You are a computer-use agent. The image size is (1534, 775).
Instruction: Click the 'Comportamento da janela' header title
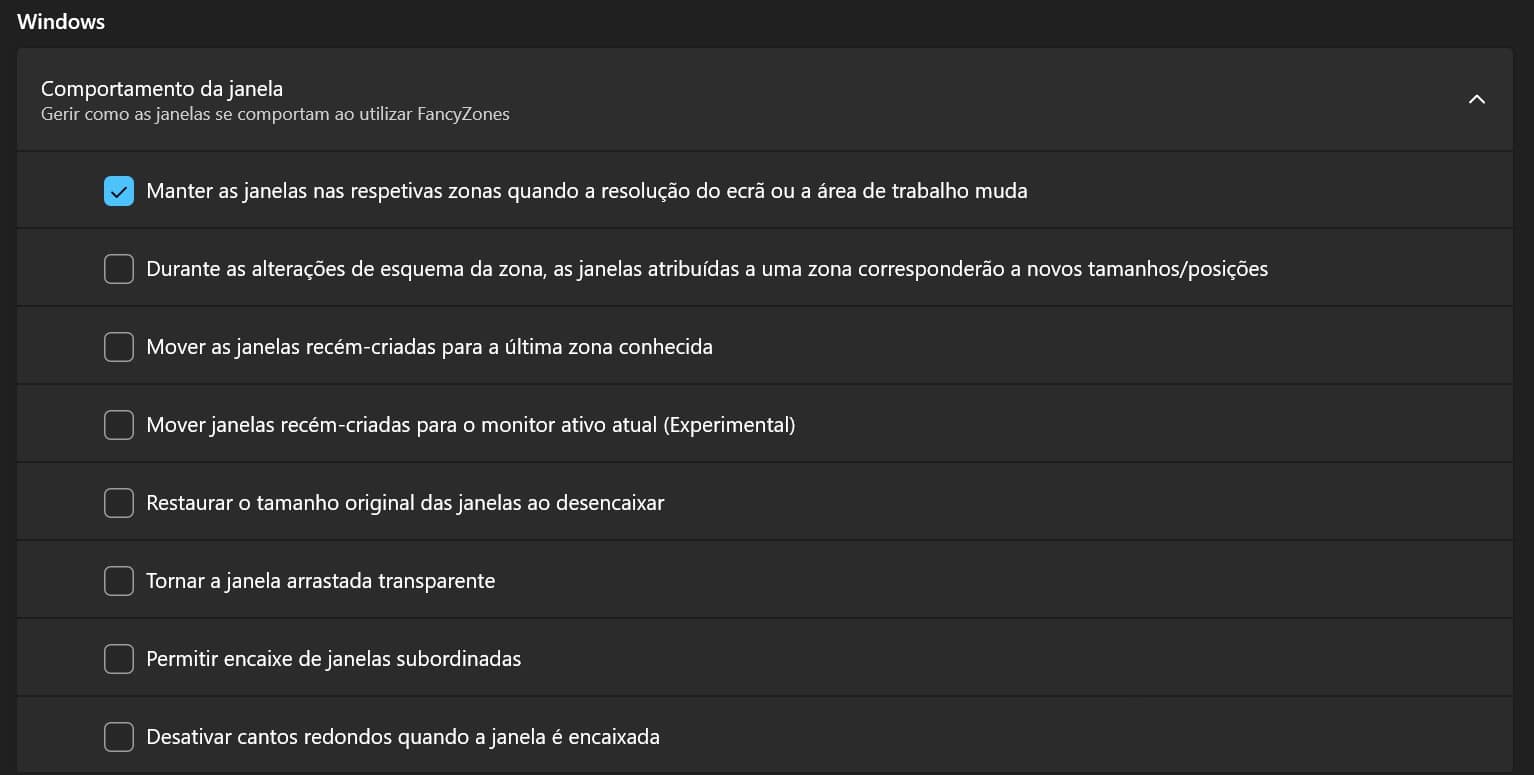(x=162, y=89)
